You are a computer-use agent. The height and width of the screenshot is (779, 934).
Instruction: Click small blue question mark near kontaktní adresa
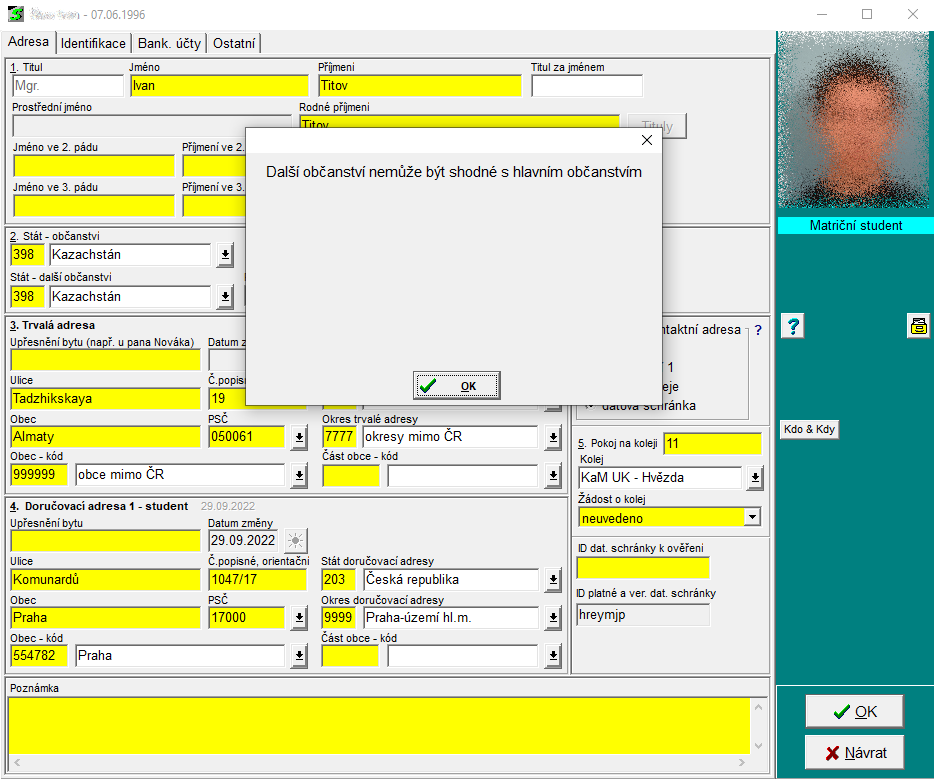tap(758, 330)
